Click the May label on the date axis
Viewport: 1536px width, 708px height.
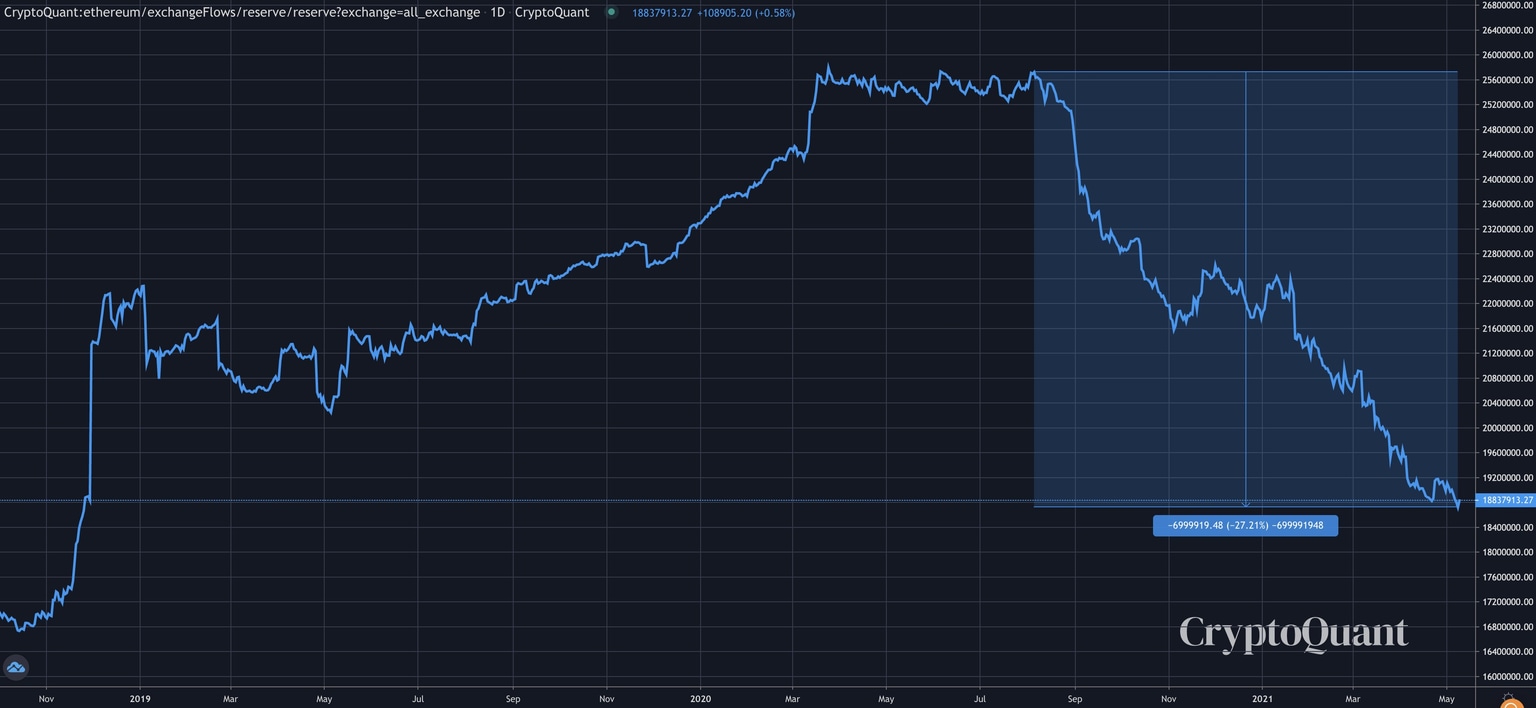(x=1449, y=698)
